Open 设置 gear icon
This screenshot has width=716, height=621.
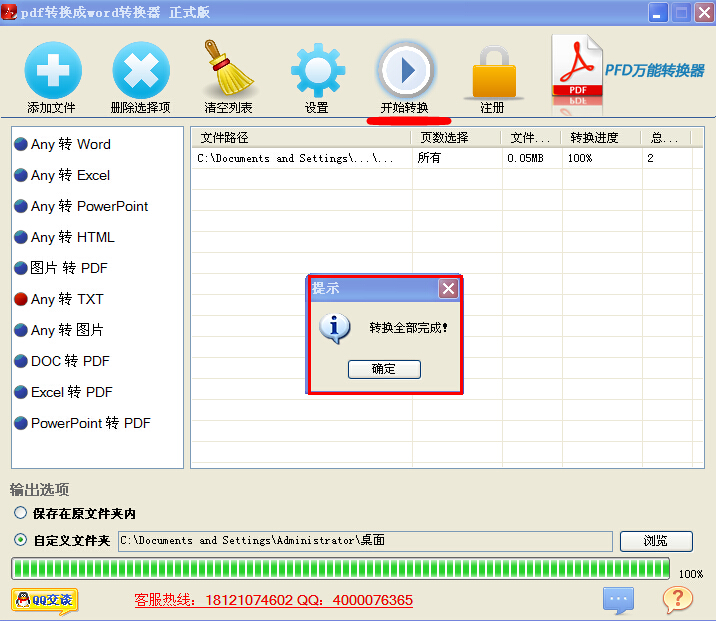pos(318,70)
